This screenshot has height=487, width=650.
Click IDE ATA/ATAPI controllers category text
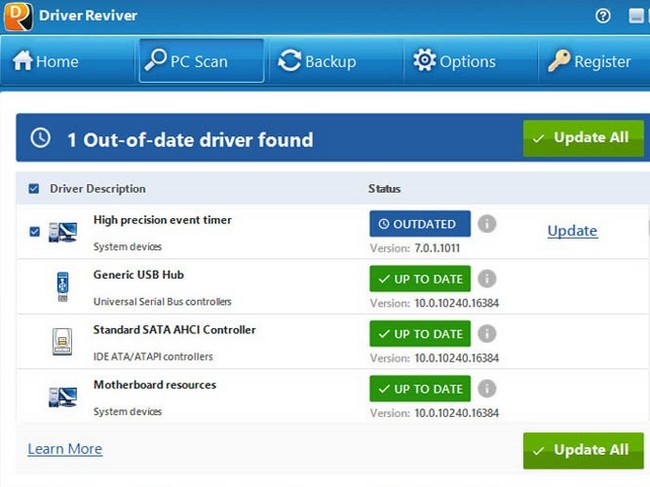pyautogui.click(x=153, y=357)
